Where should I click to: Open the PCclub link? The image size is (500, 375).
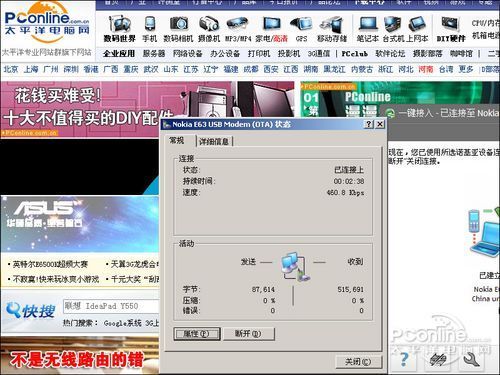[355, 53]
